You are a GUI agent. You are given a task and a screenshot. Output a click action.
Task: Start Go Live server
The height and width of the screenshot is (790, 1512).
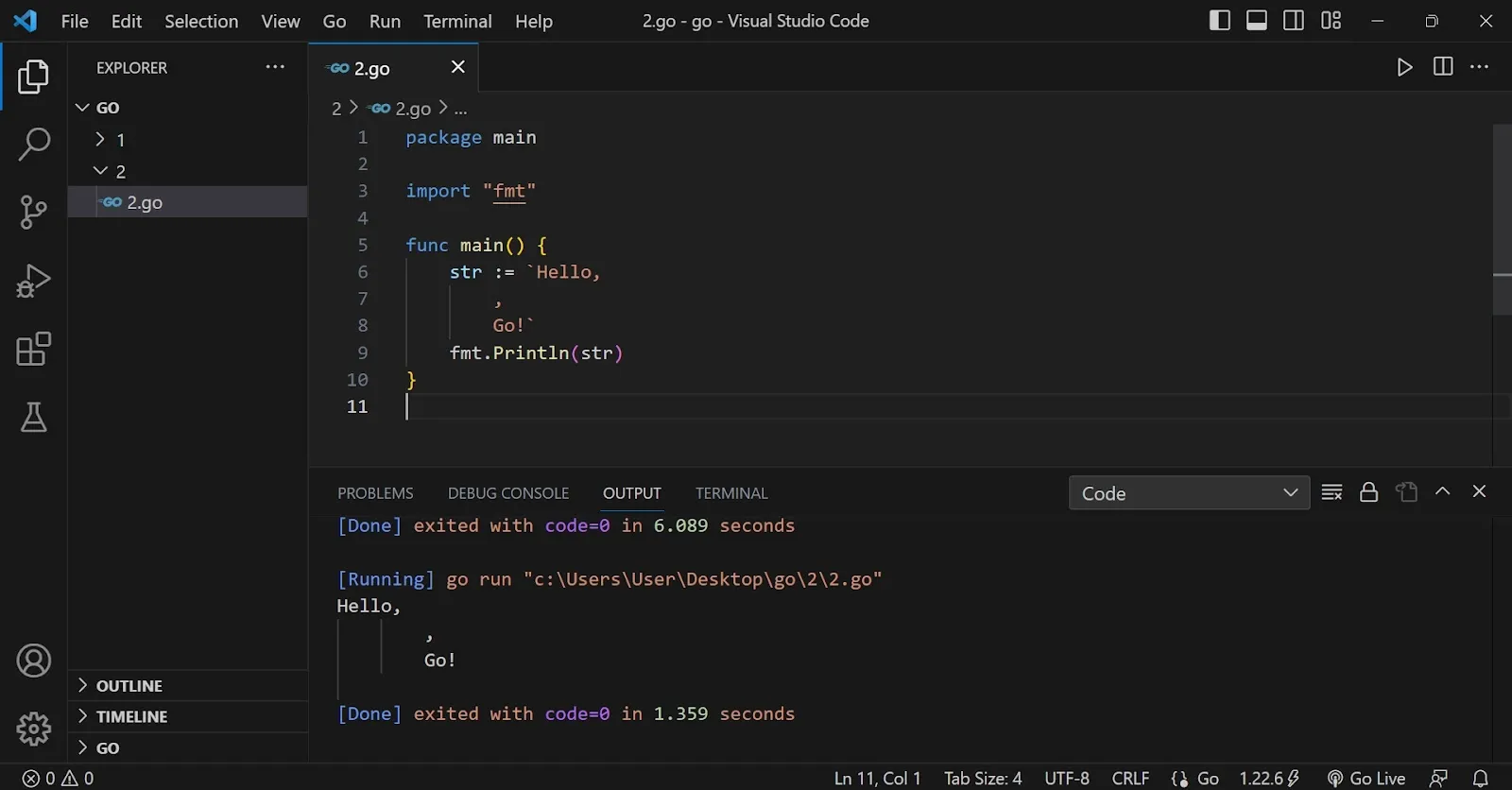pos(1366,779)
